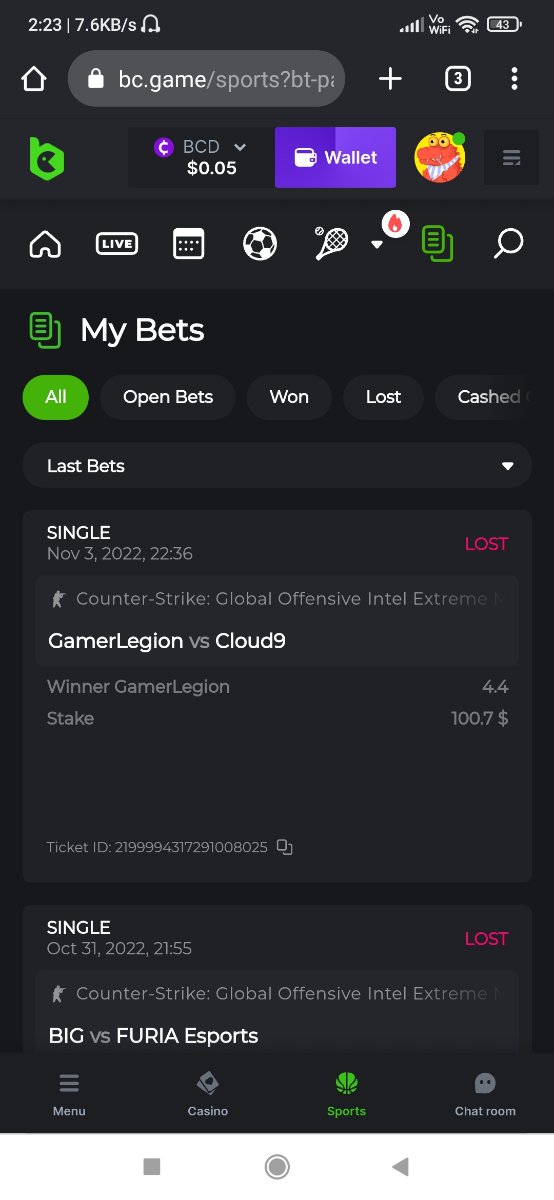The height and width of the screenshot is (1200, 554).
Task: Show LIVE events icon
Action: 117,243
